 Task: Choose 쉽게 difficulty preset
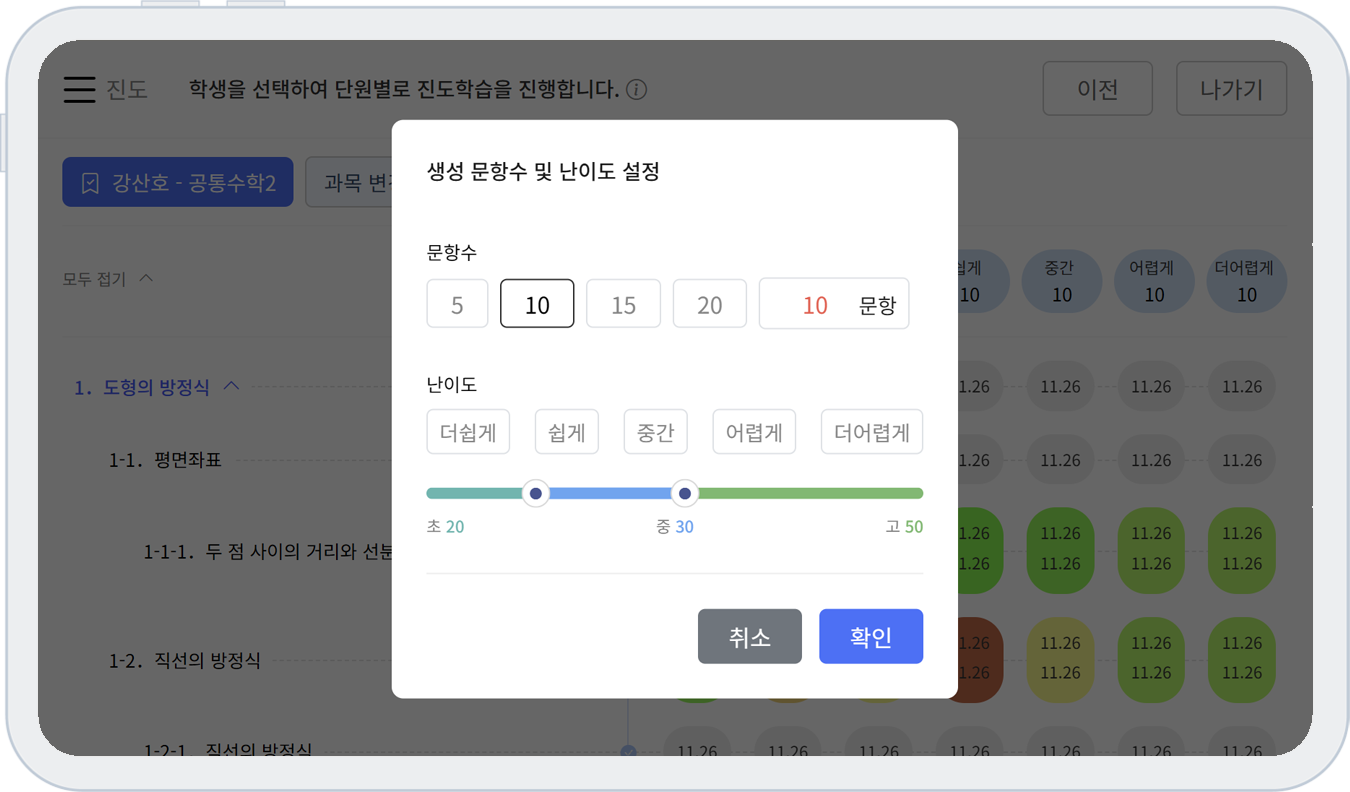566,433
